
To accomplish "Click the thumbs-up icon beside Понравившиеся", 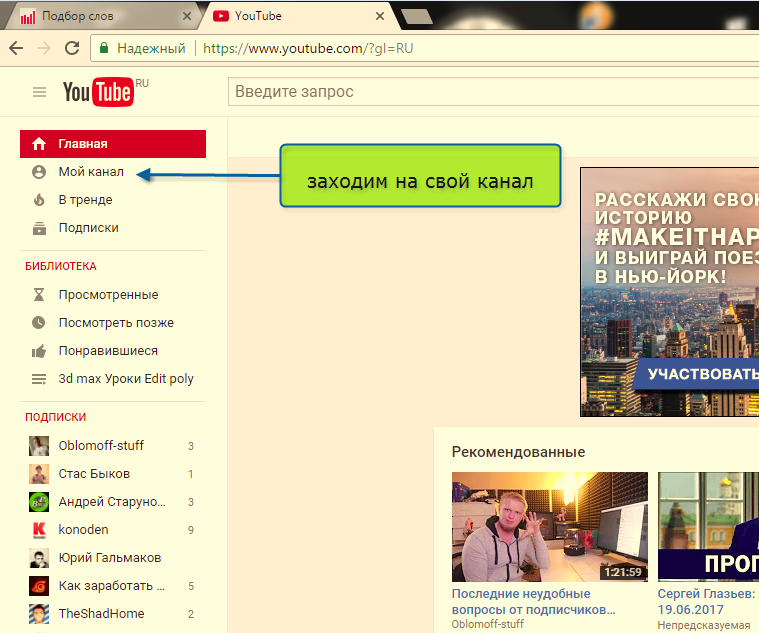I will pos(39,351).
